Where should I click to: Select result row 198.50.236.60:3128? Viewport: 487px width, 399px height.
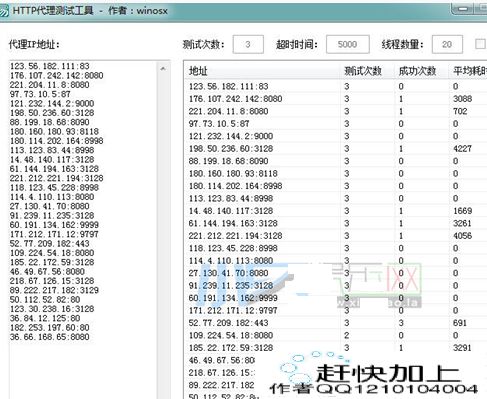click(x=336, y=149)
